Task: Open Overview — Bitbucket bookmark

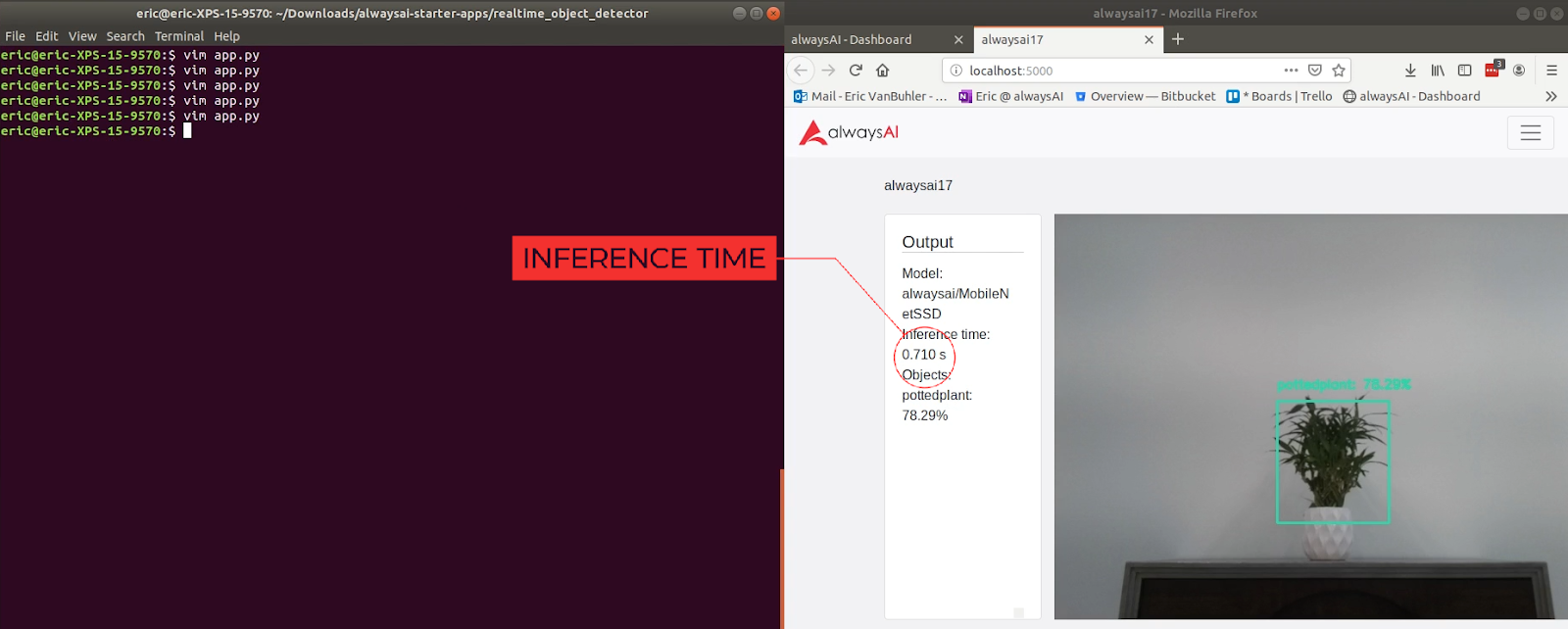Action: coord(1146,96)
